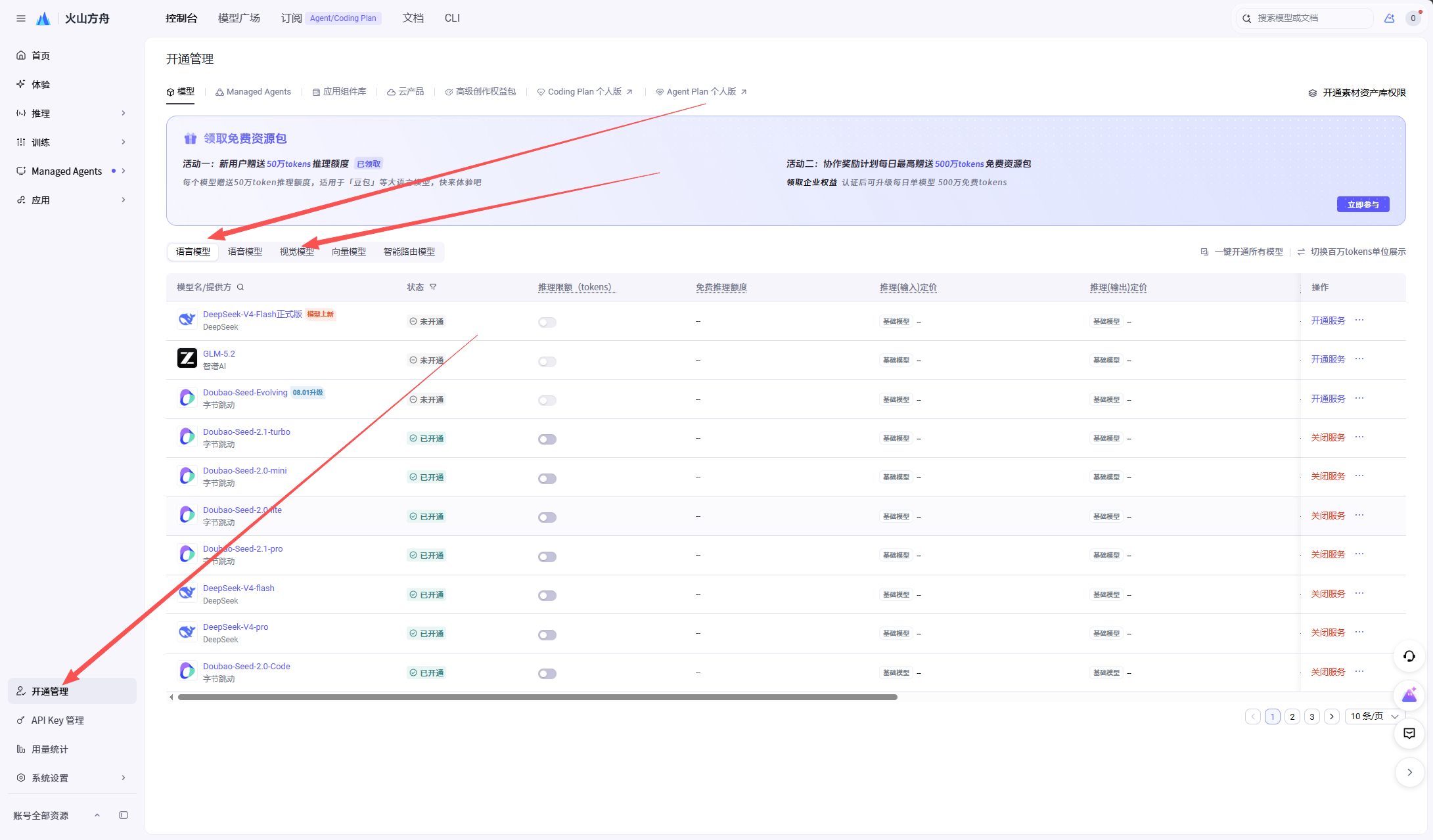Click search icon beside 模型名/提供方 column

click(240, 287)
